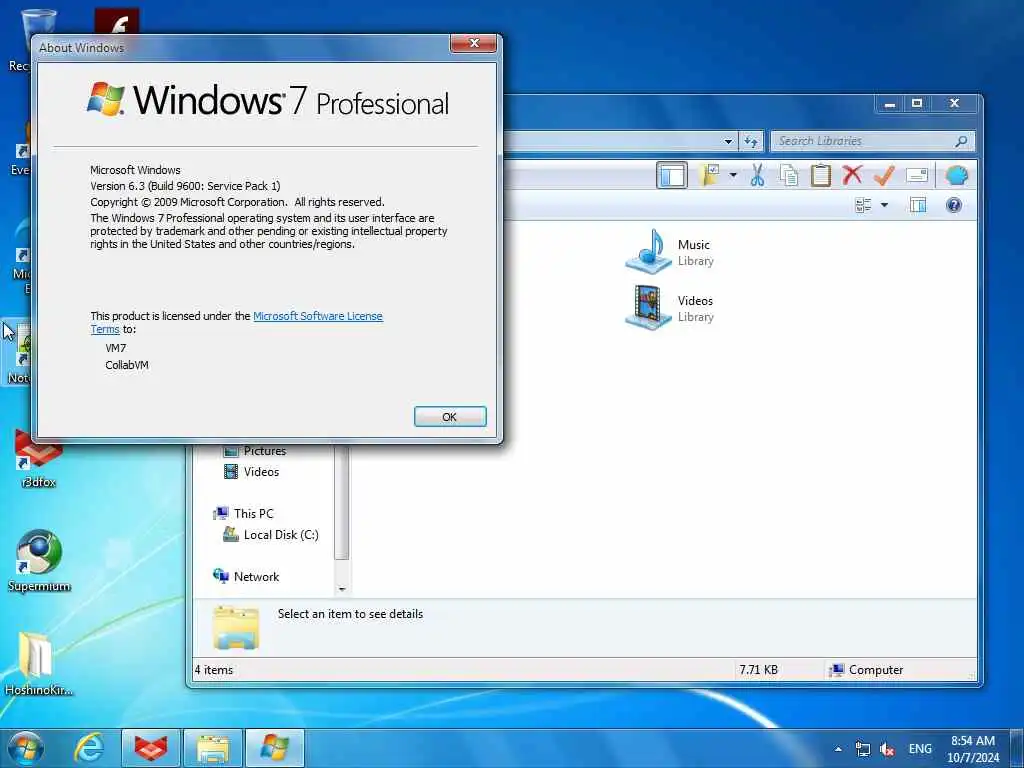Click the muted volume tray icon
1024x768 pixels.
(x=887, y=749)
